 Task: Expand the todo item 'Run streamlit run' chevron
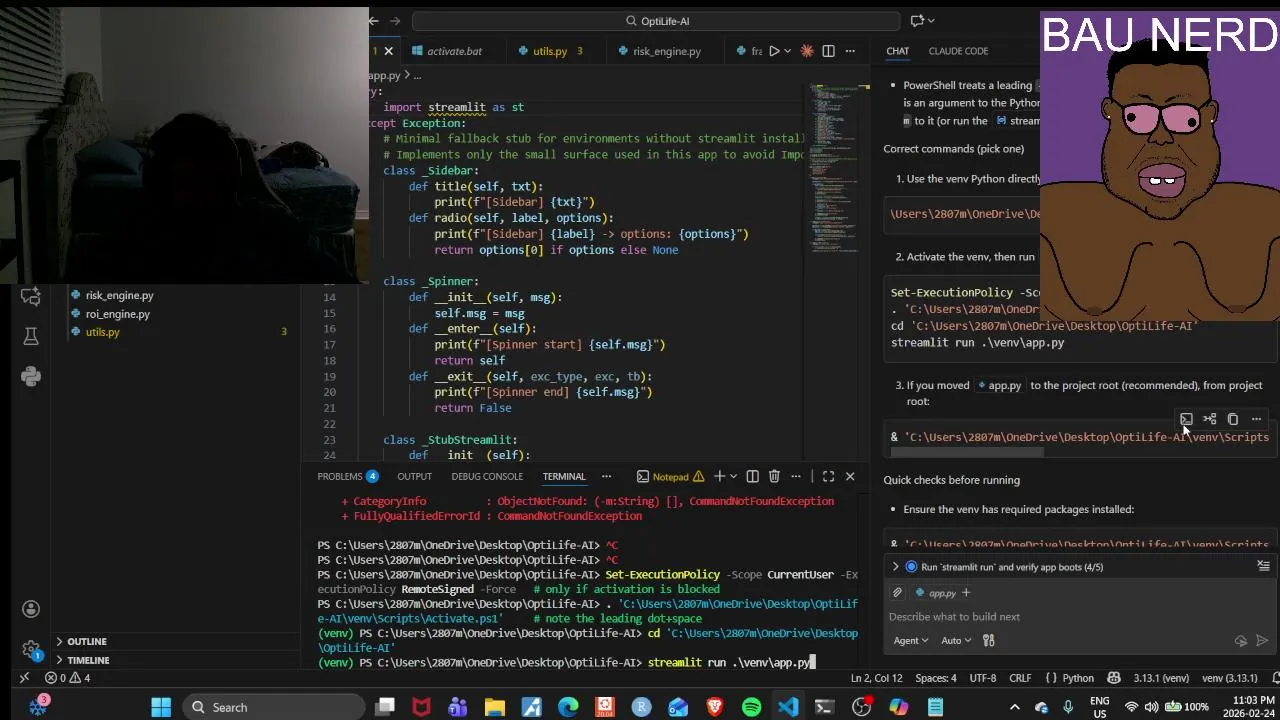(896, 567)
